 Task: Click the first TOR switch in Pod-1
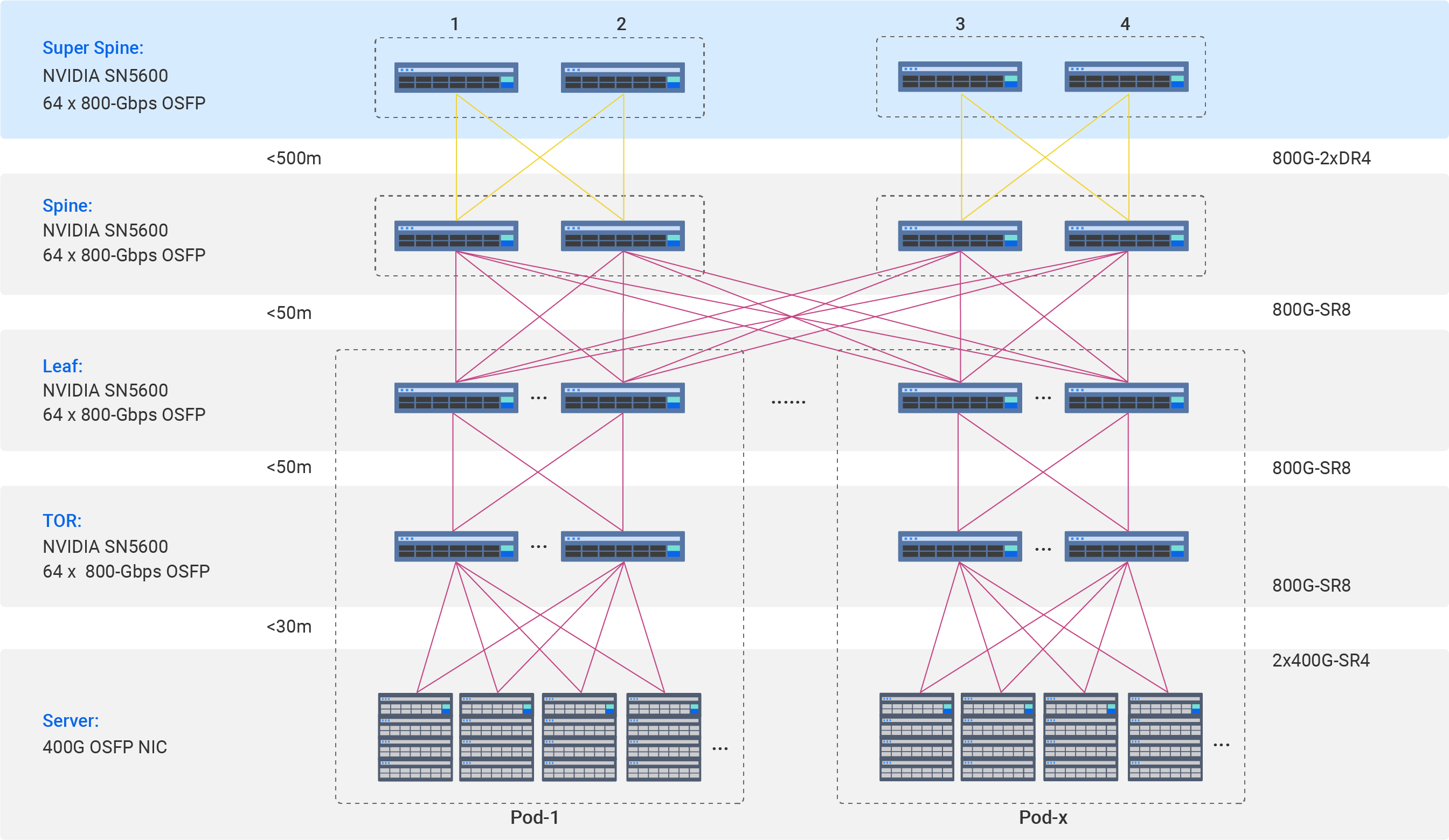456,546
